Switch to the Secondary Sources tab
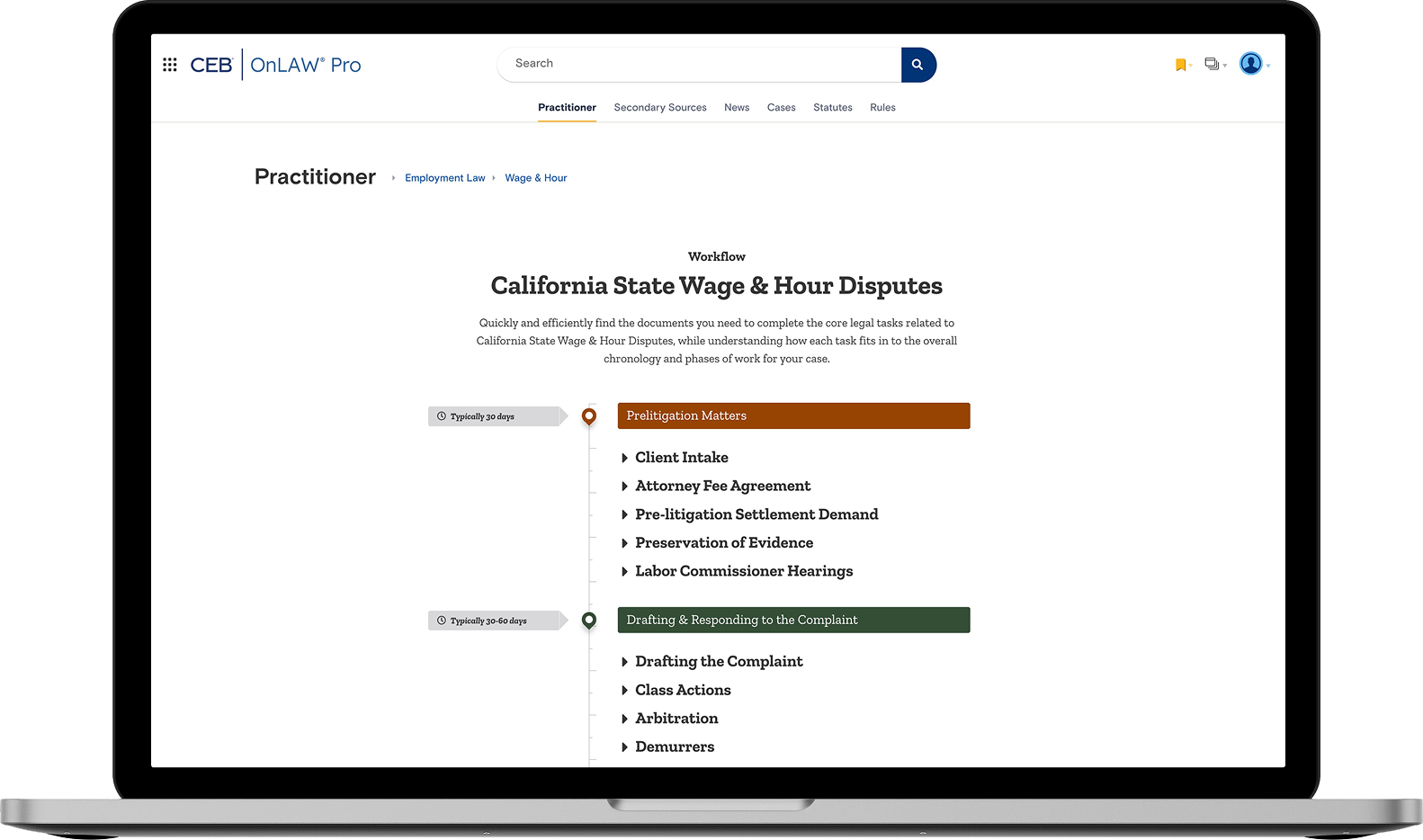This screenshot has height=840, width=1423. pos(660,108)
